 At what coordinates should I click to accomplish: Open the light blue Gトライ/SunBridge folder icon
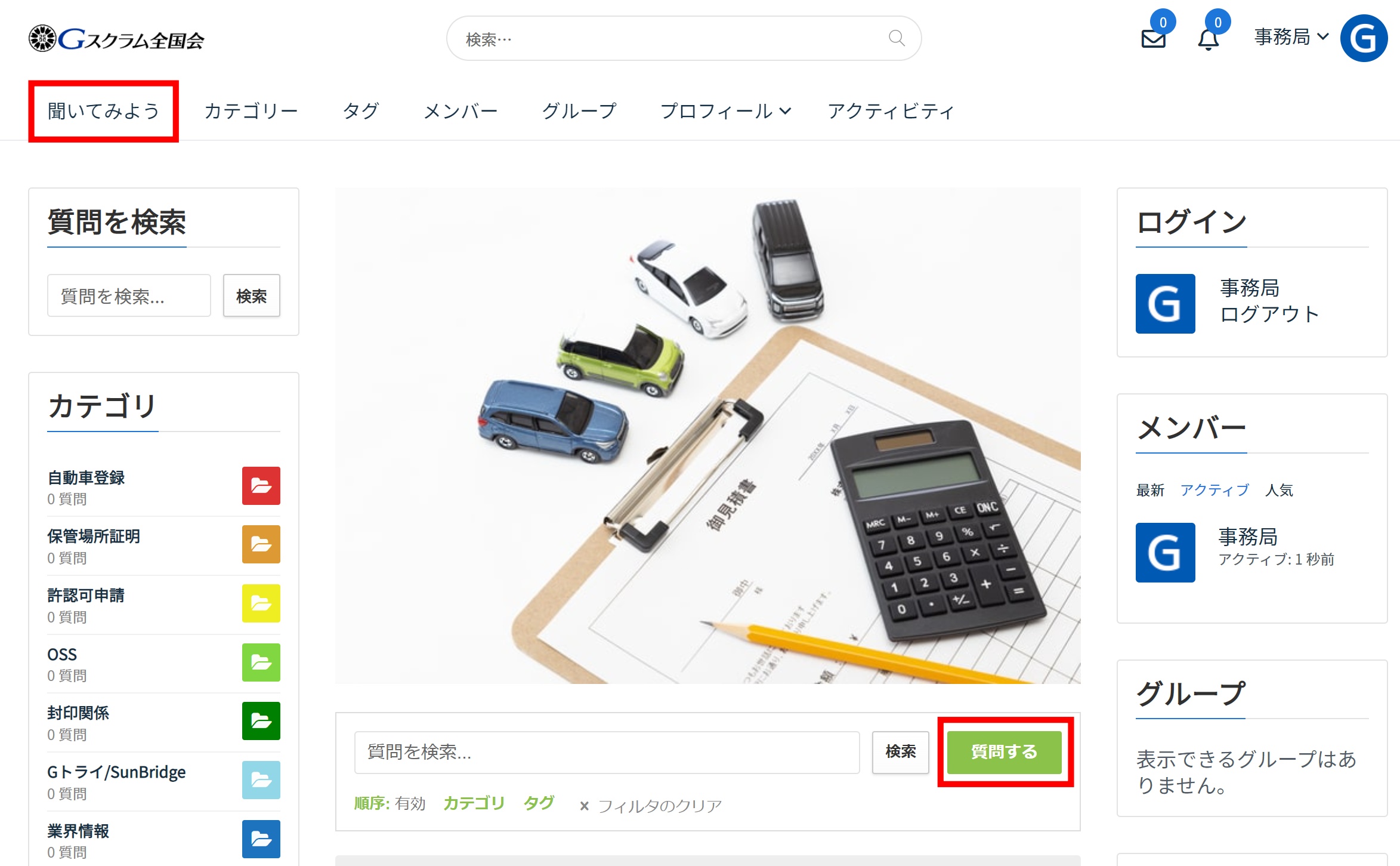(261, 779)
